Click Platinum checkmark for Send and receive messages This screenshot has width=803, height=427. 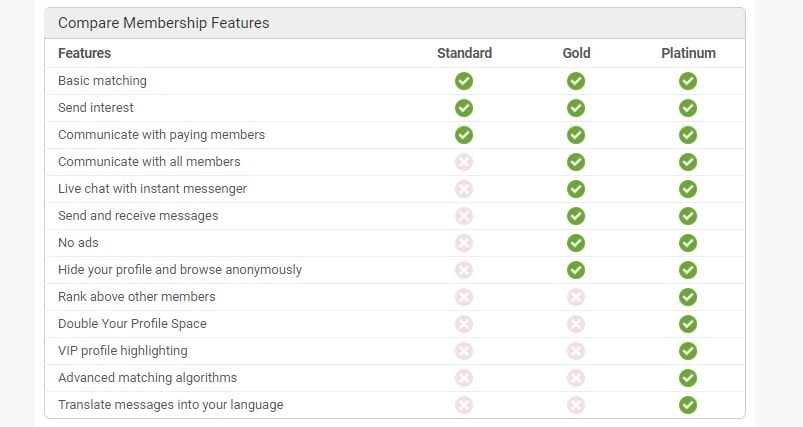click(688, 216)
